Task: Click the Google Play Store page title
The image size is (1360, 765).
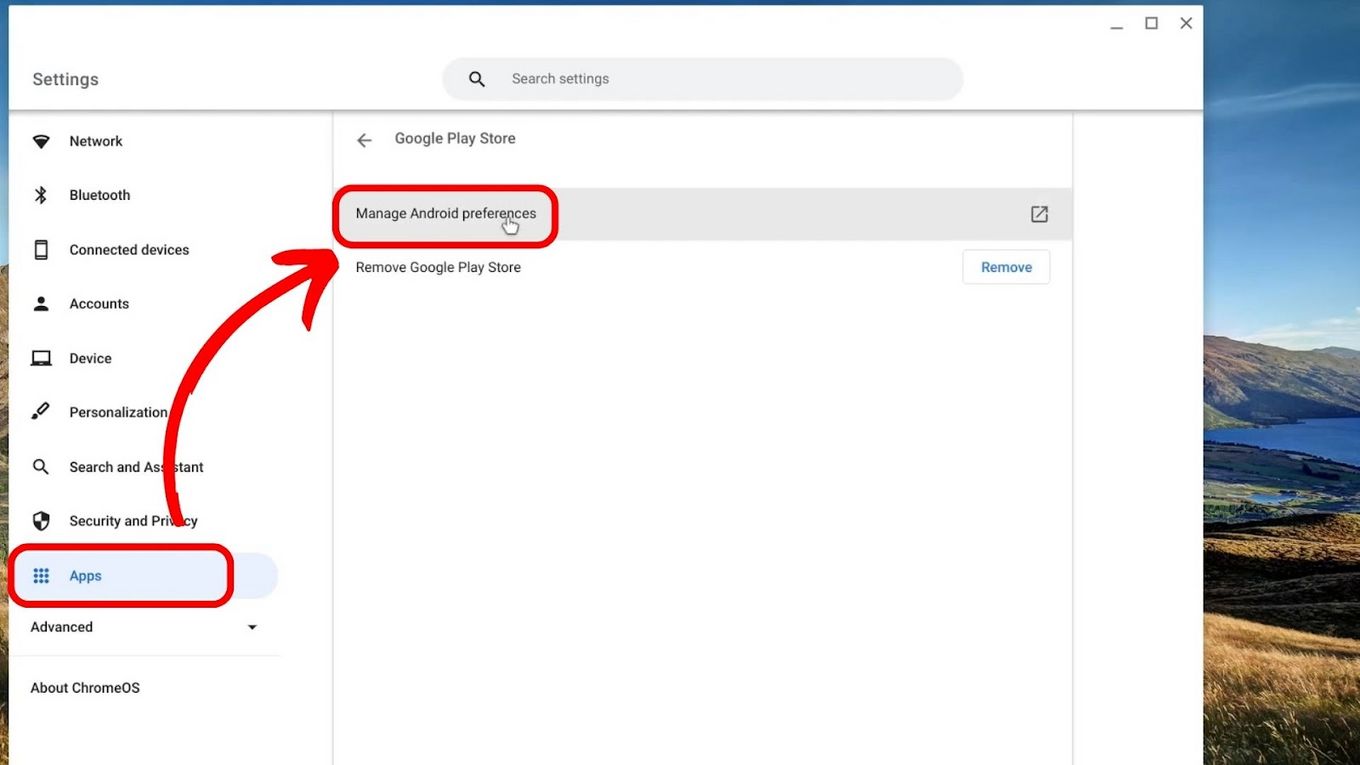Action: point(454,138)
